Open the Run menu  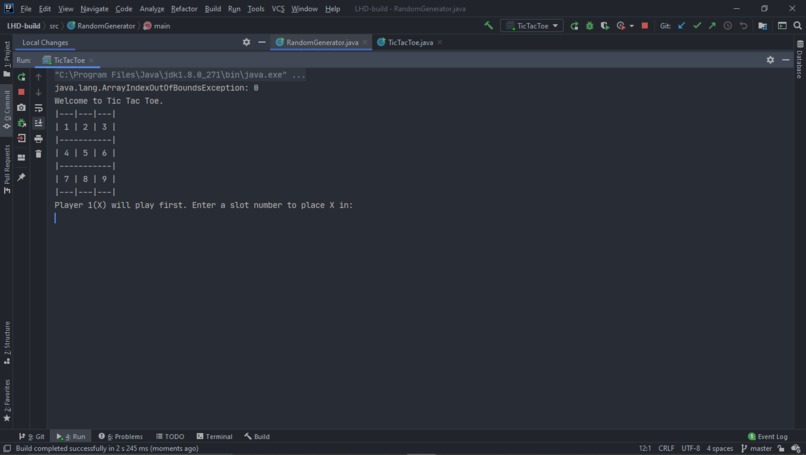click(x=234, y=9)
